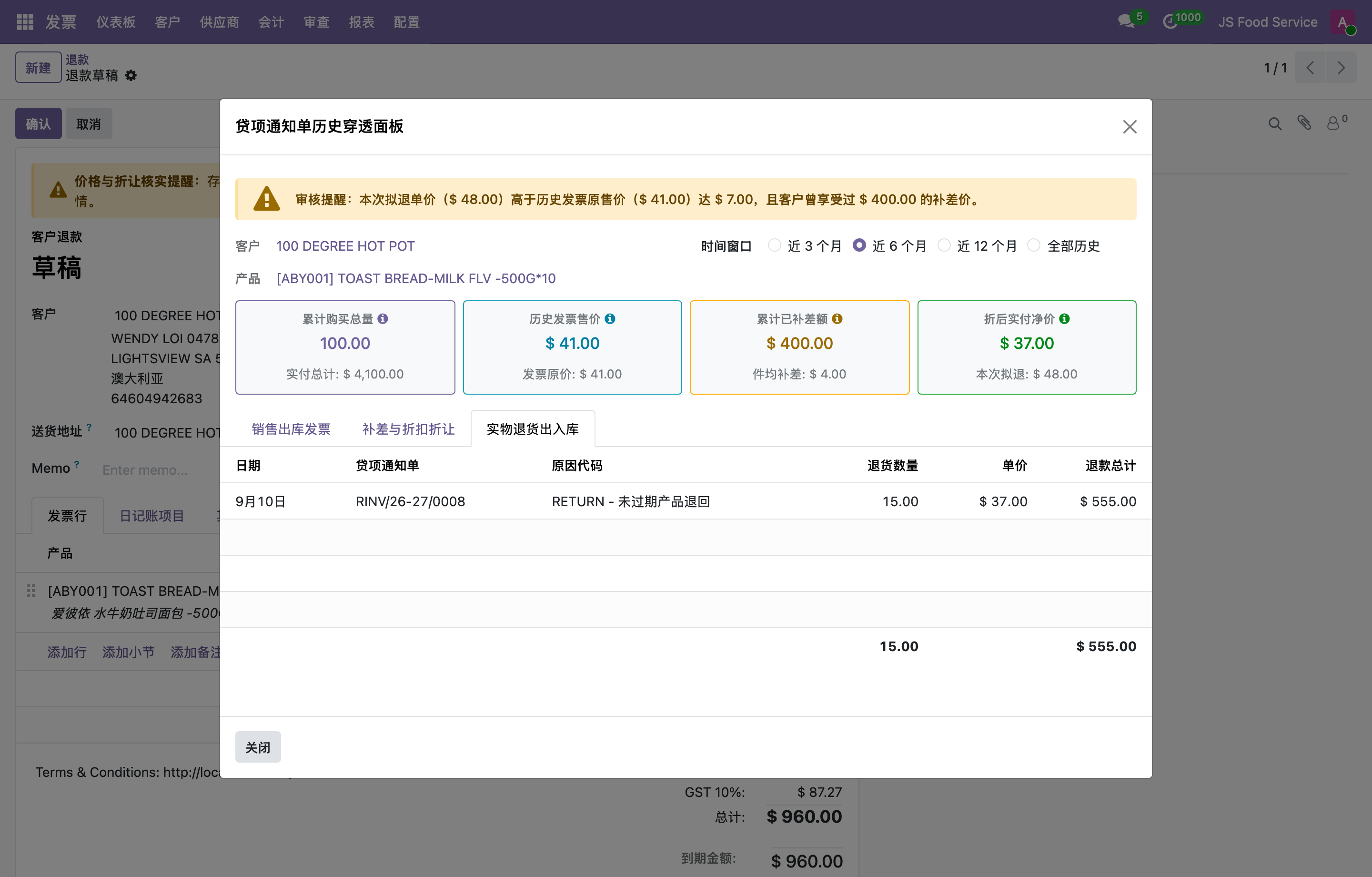Click 退款 breadcrumb link

pos(77,59)
